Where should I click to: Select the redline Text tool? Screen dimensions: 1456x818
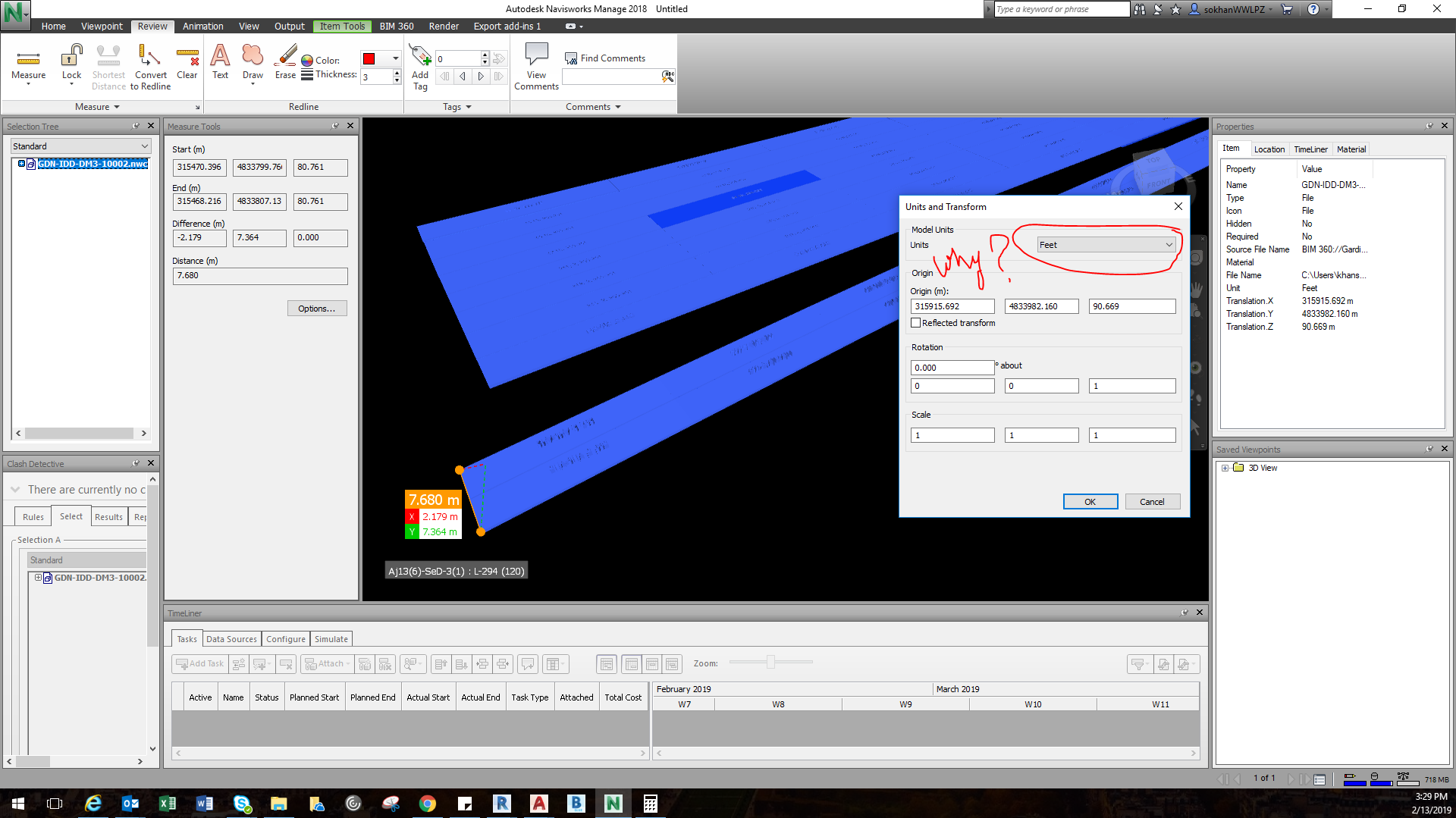220,63
